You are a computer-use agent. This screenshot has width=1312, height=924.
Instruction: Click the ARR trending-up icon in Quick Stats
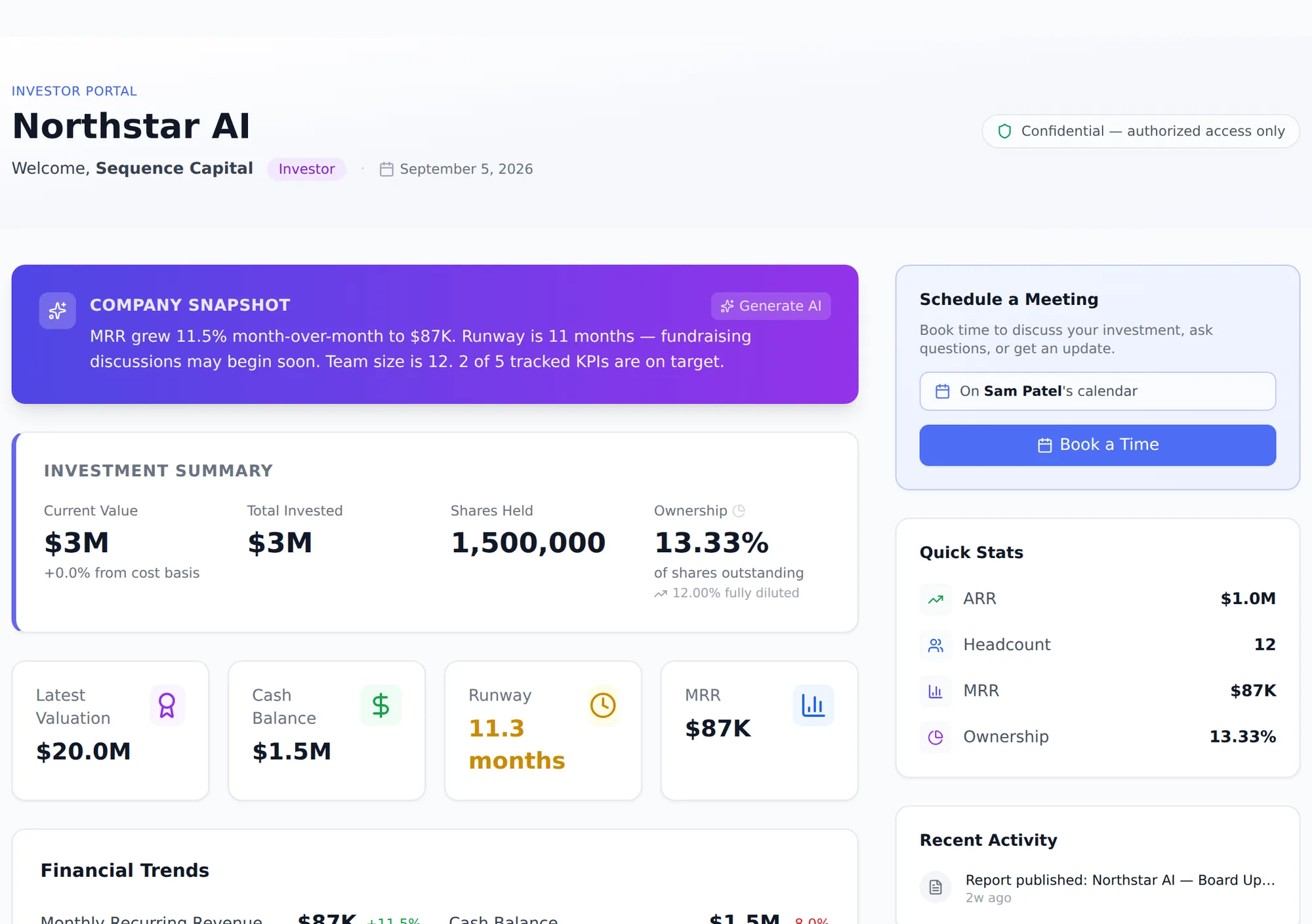pyautogui.click(x=935, y=599)
